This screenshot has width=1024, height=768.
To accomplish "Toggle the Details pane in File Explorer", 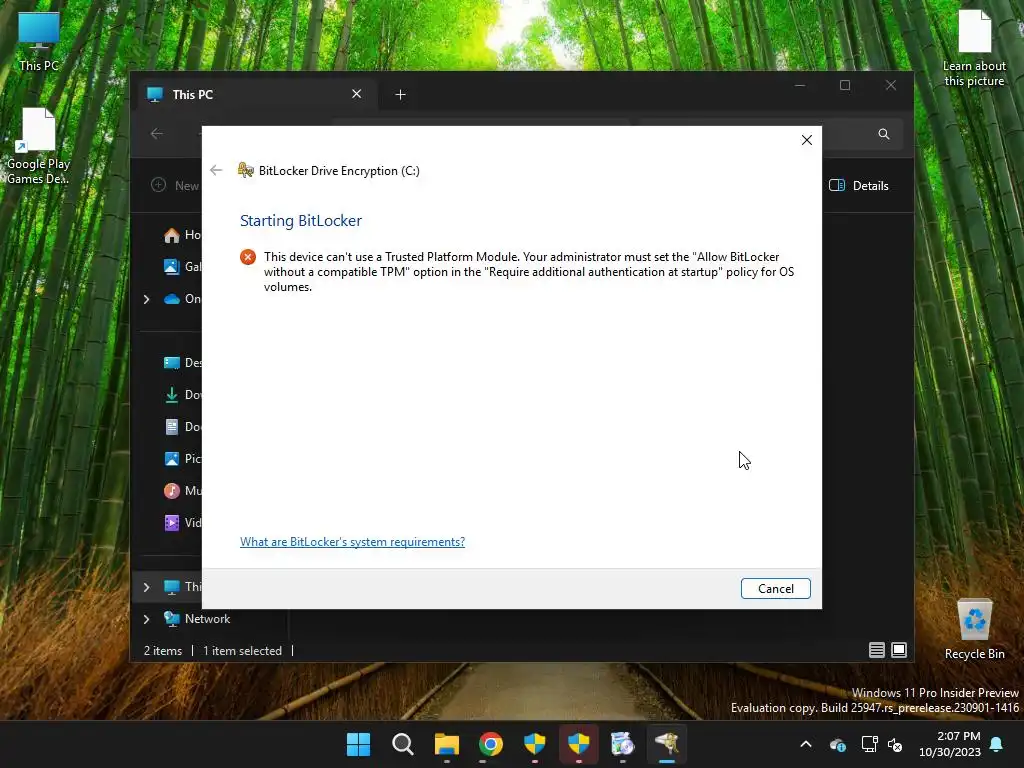I will (x=859, y=185).
